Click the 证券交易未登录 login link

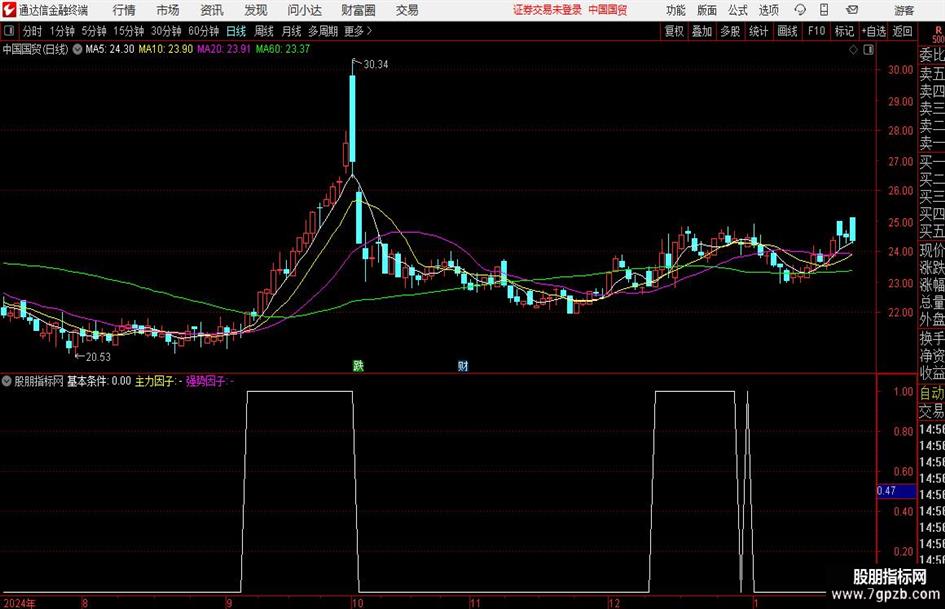coord(547,10)
